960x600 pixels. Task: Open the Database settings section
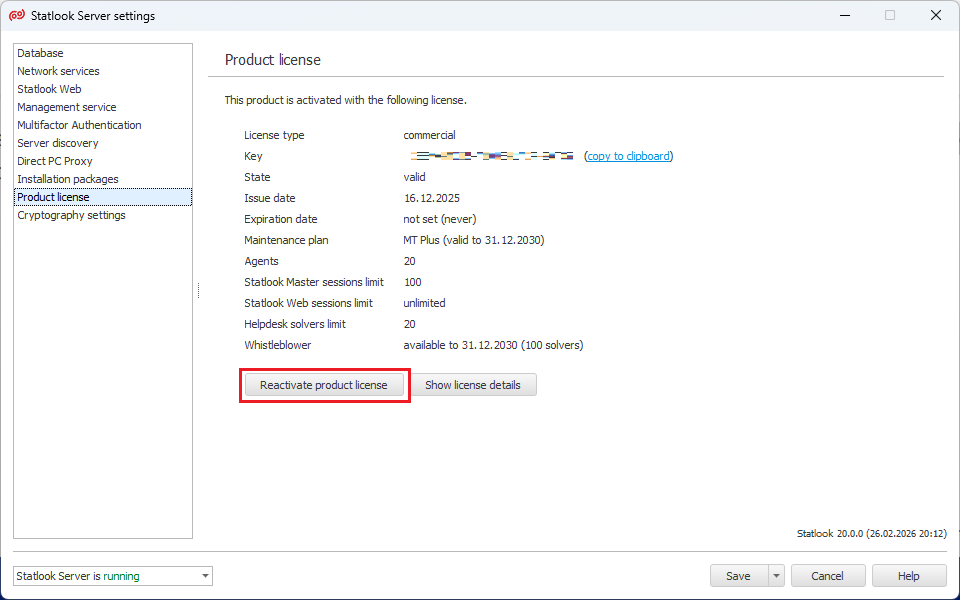tap(40, 53)
